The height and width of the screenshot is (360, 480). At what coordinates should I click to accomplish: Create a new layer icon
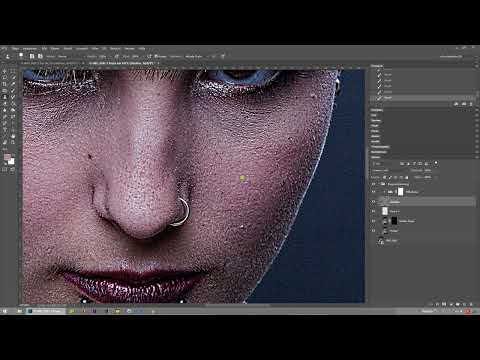(464, 304)
